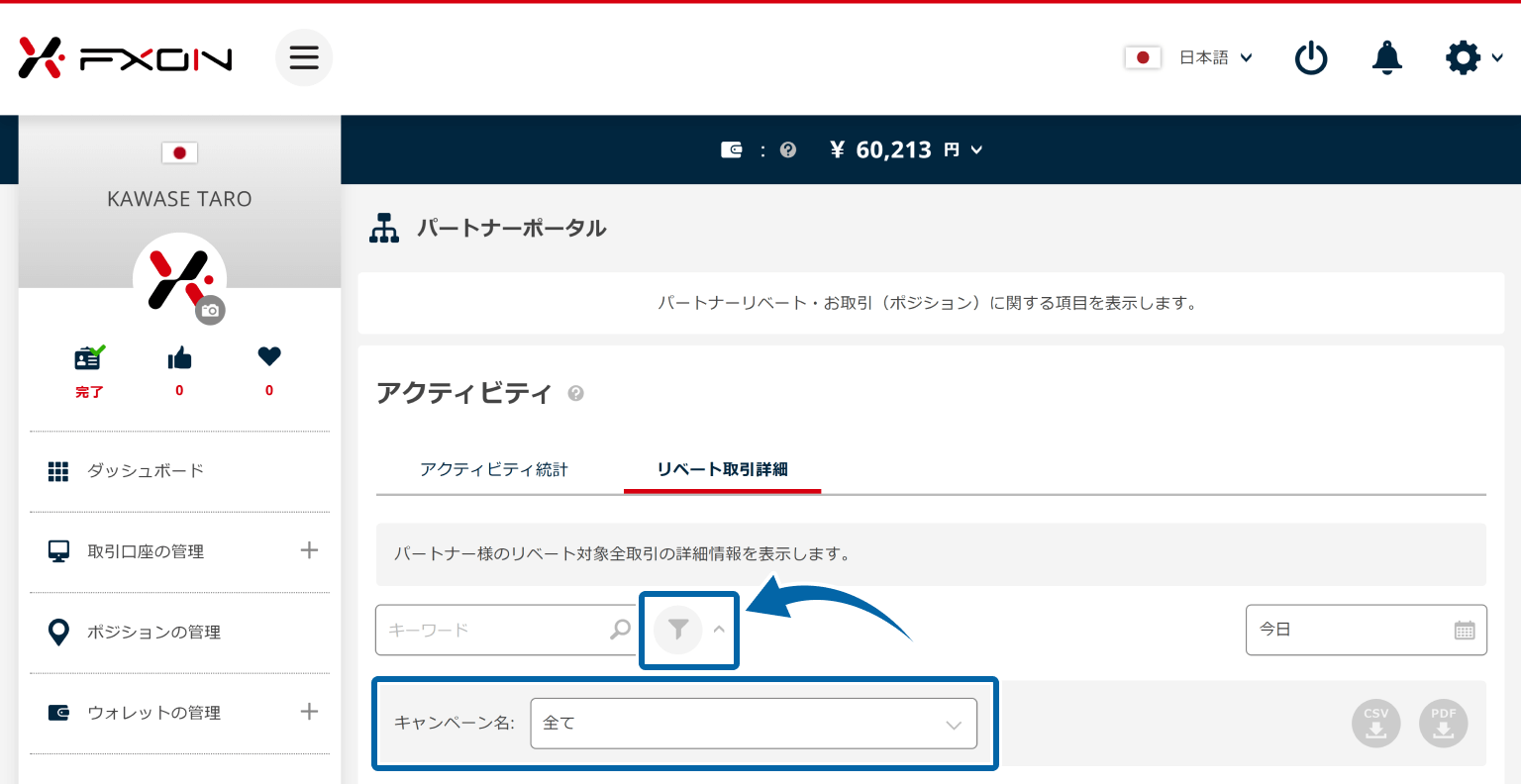
Task: Open キャンペーン名 dropdown set to 全て
Action: 754,723
